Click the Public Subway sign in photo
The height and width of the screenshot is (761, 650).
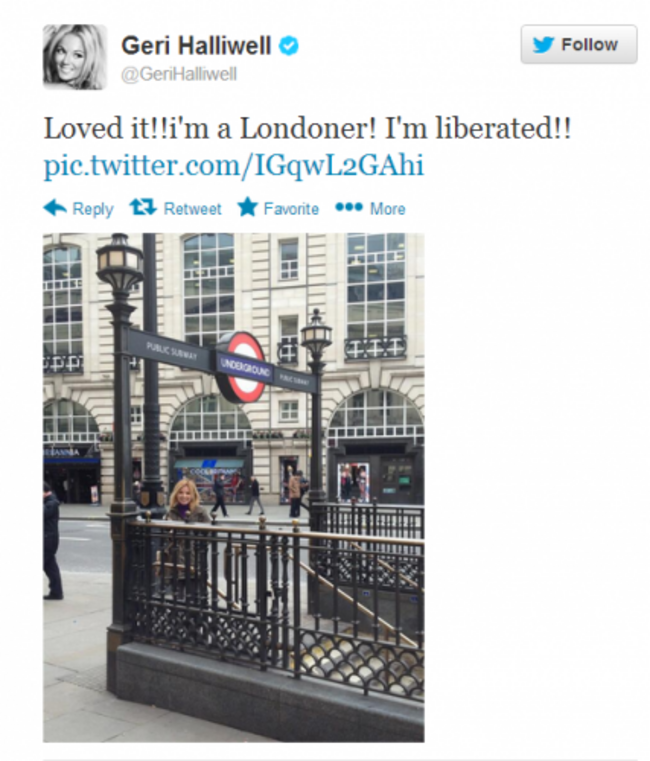click(170, 350)
